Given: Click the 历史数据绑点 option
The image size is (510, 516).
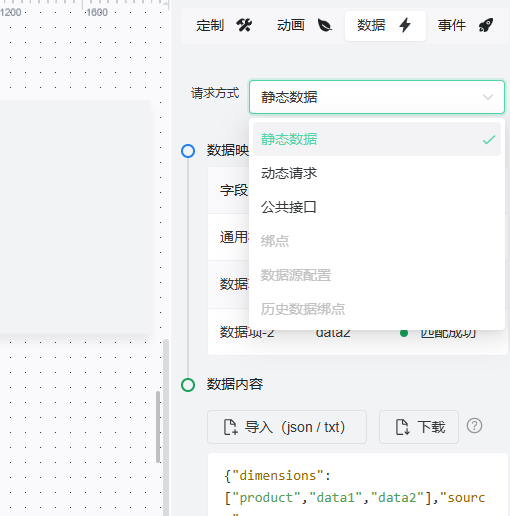Looking at the screenshot, I should [377, 309].
